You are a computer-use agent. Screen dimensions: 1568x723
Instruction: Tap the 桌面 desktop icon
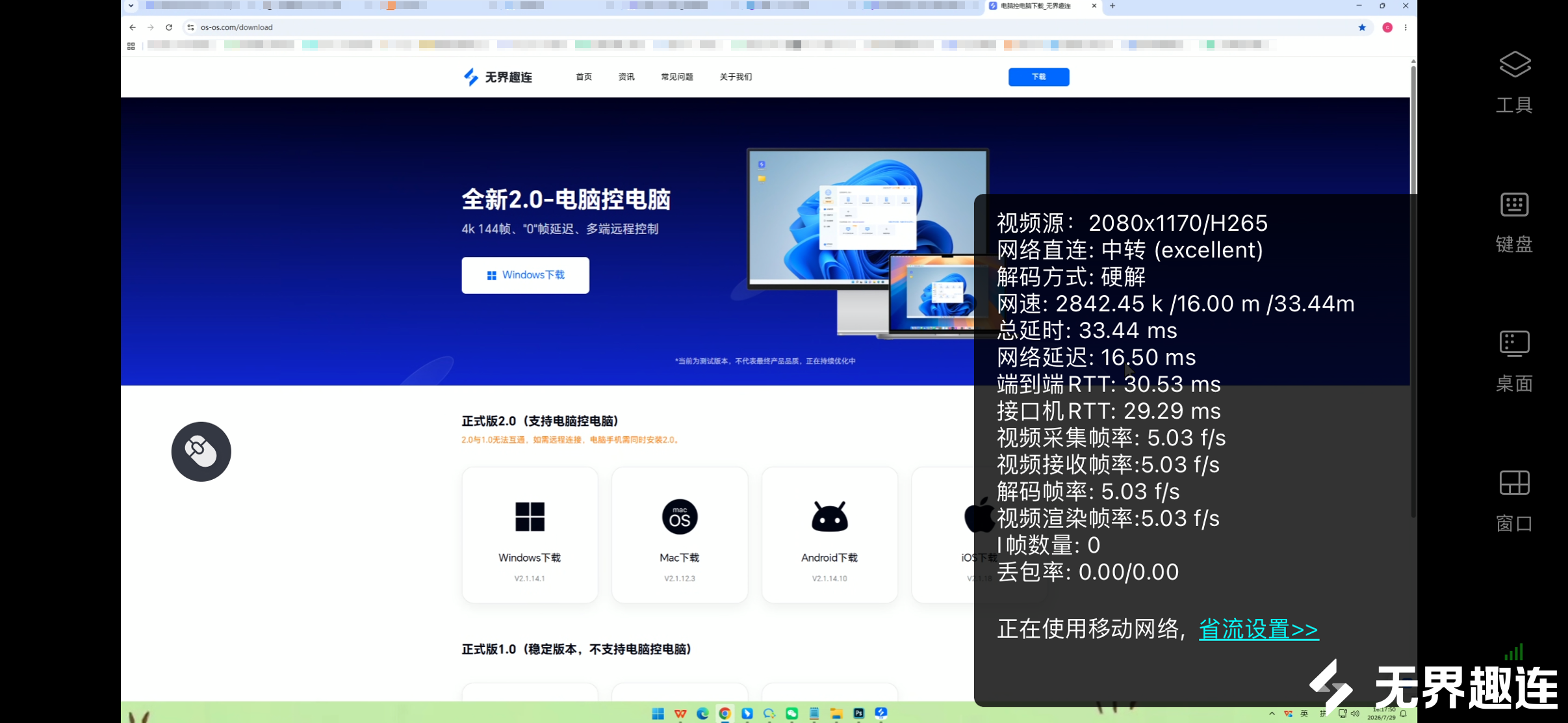pyautogui.click(x=1515, y=344)
